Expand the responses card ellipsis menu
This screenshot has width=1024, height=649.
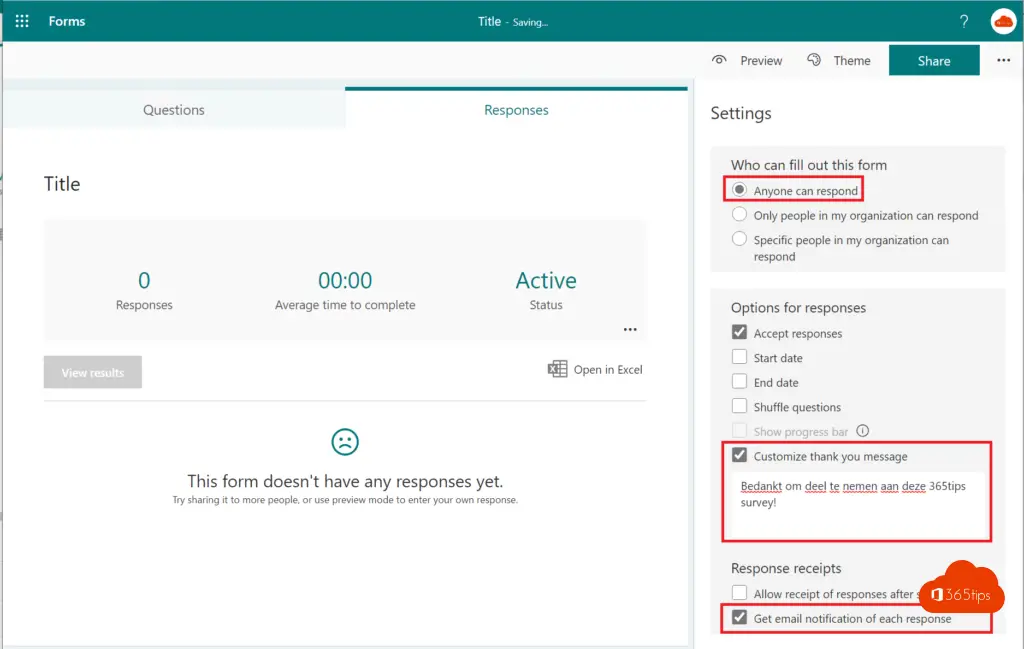click(x=630, y=329)
